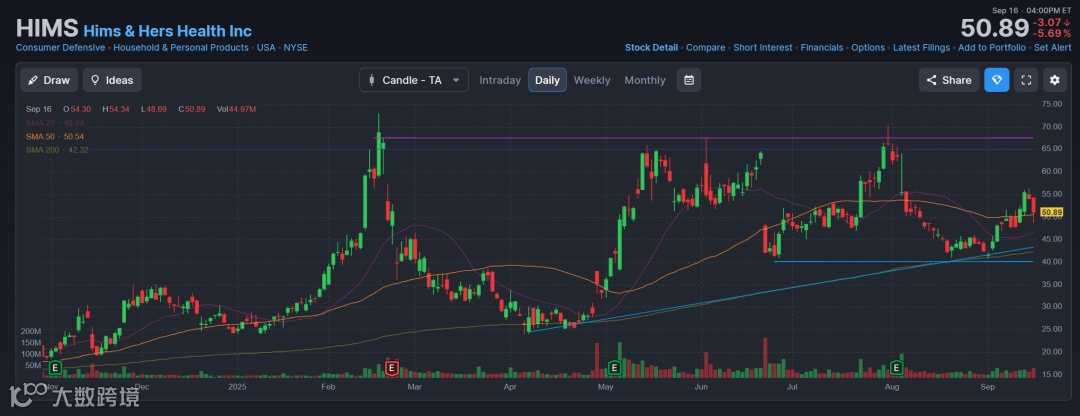Click Add to Portfolio
This screenshot has width=1080, height=416.
(x=992, y=48)
